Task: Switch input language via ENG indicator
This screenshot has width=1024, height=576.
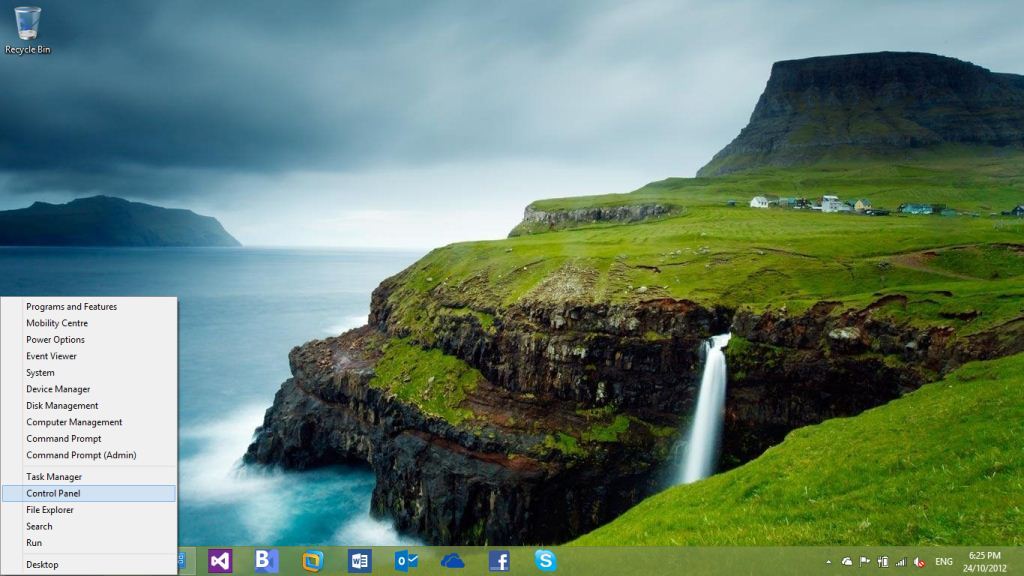Action: [x=944, y=562]
